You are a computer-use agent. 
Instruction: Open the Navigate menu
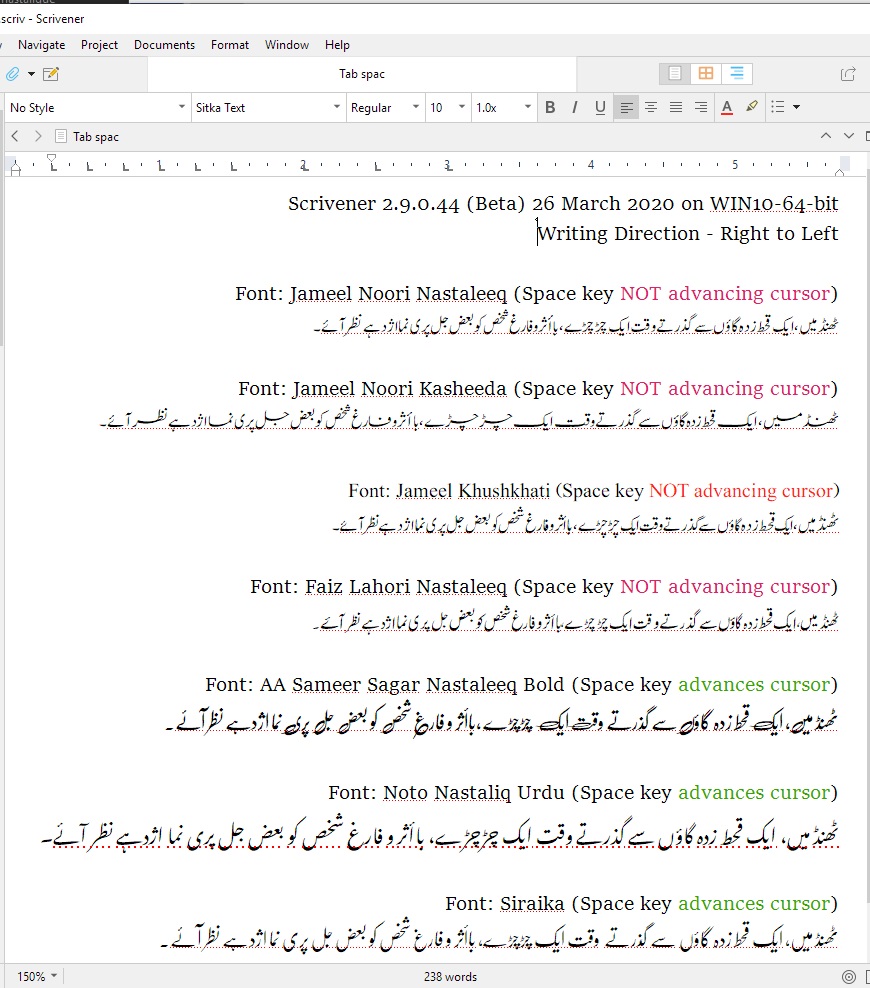point(42,45)
